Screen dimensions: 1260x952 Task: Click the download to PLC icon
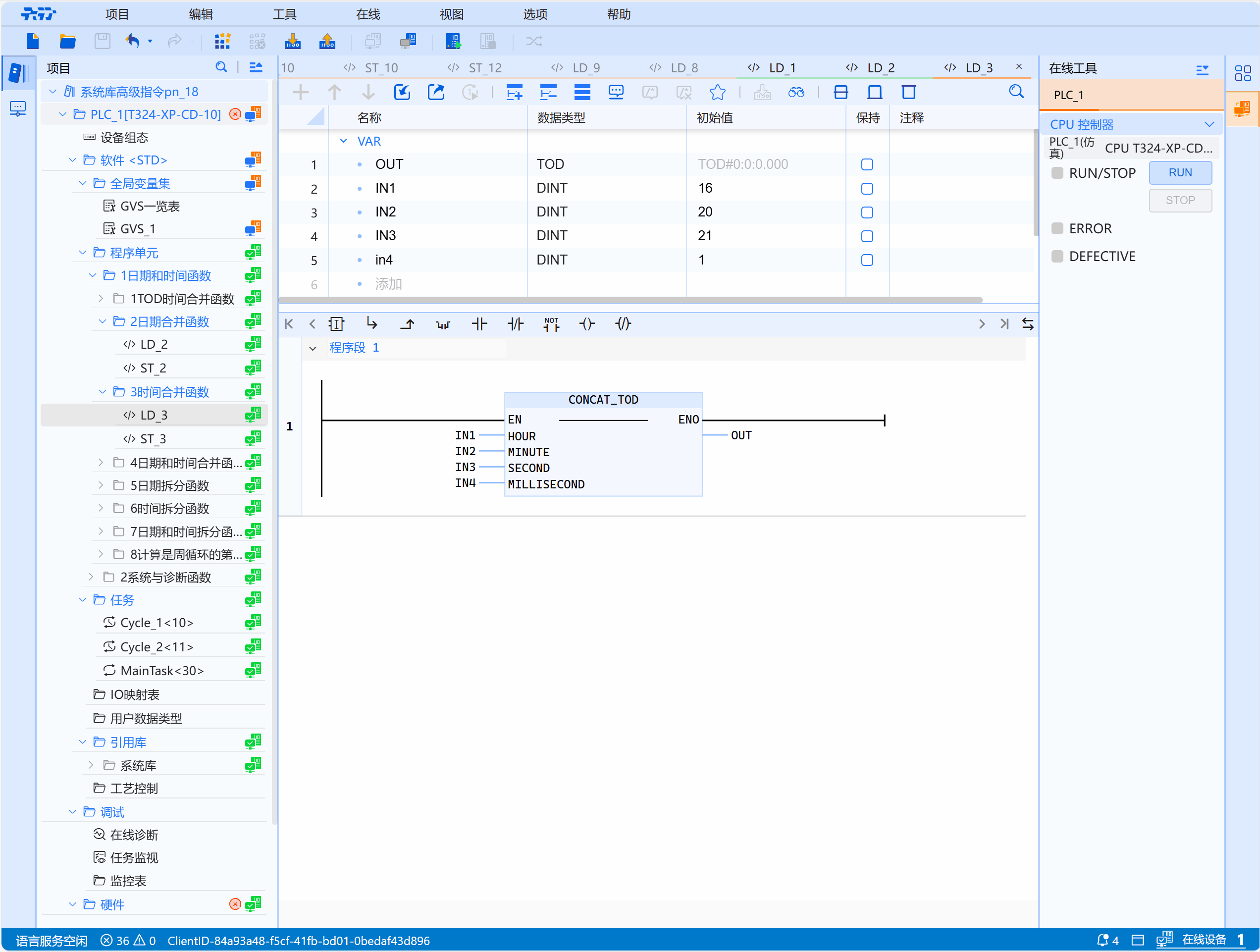(292, 41)
